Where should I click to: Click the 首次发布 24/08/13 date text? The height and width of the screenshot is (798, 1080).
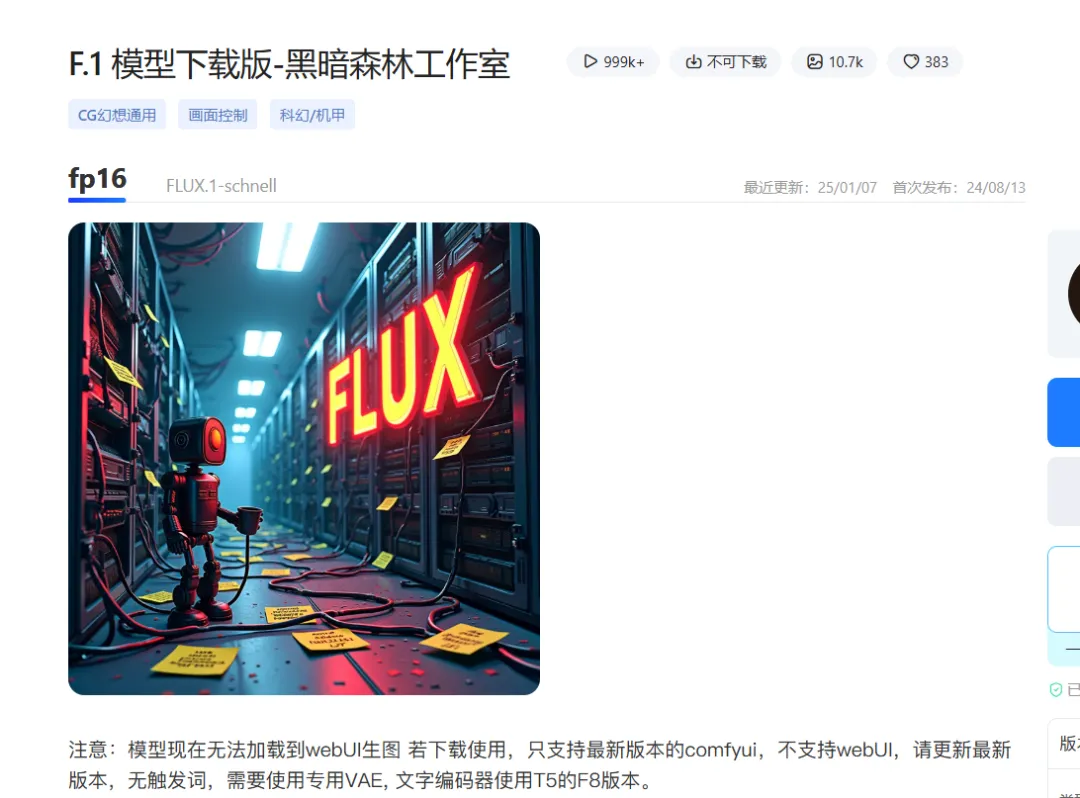(x=959, y=187)
